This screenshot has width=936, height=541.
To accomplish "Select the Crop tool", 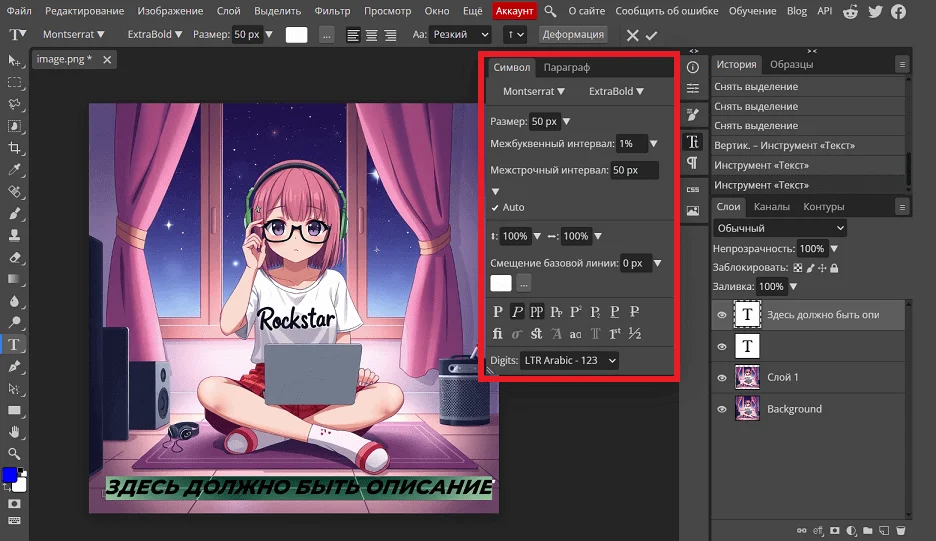I will [15, 148].
